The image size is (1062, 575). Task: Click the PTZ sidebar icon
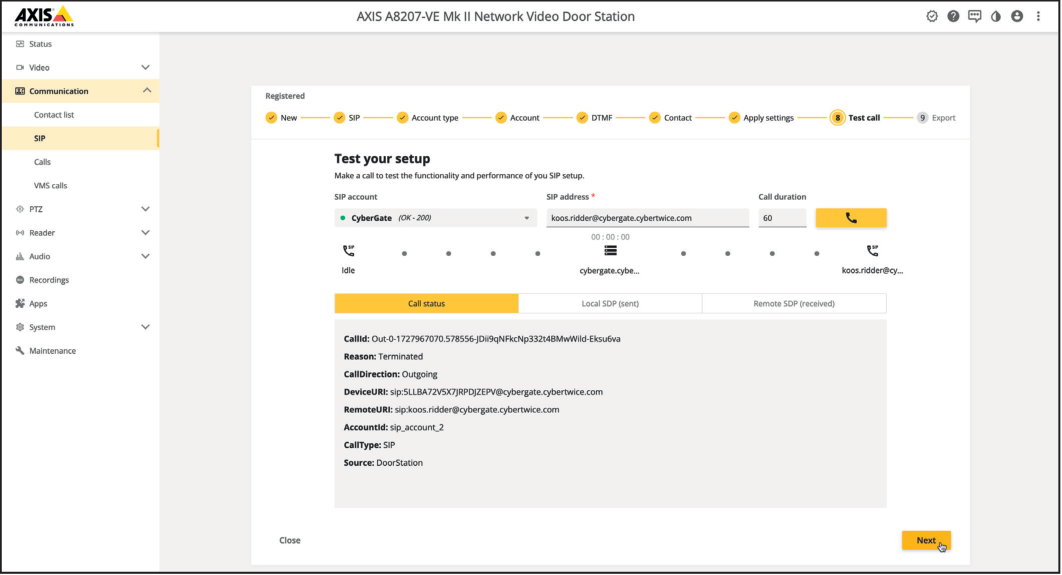coord(20,209)
